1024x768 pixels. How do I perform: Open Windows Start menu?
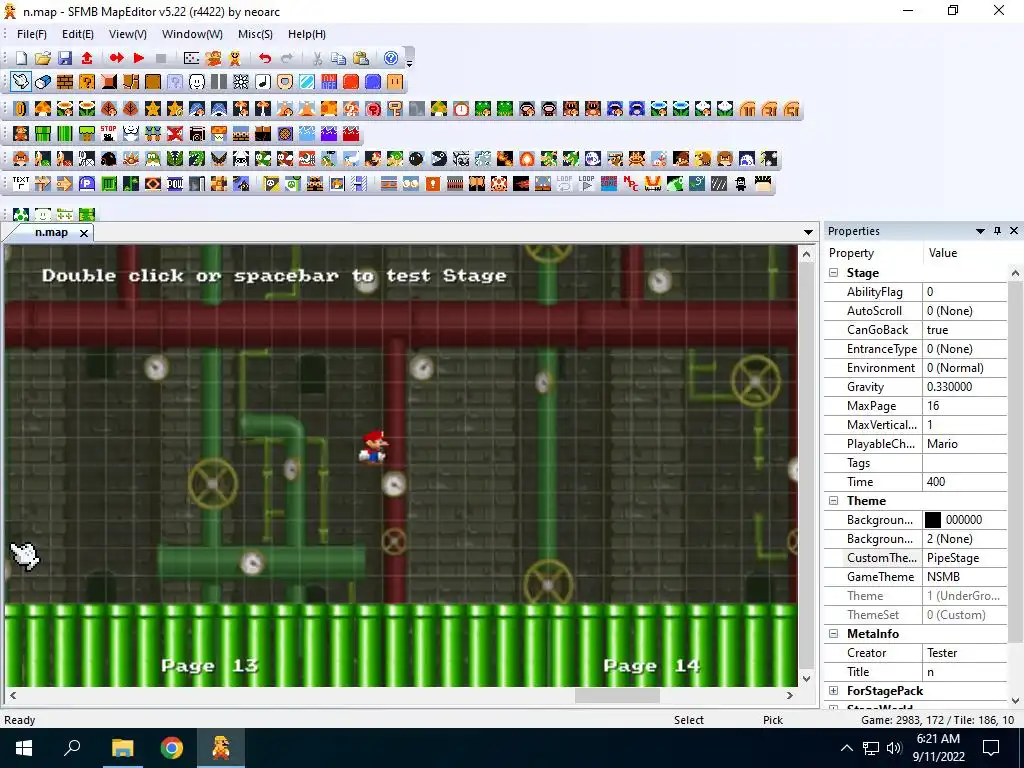click(x=24, y=748)
